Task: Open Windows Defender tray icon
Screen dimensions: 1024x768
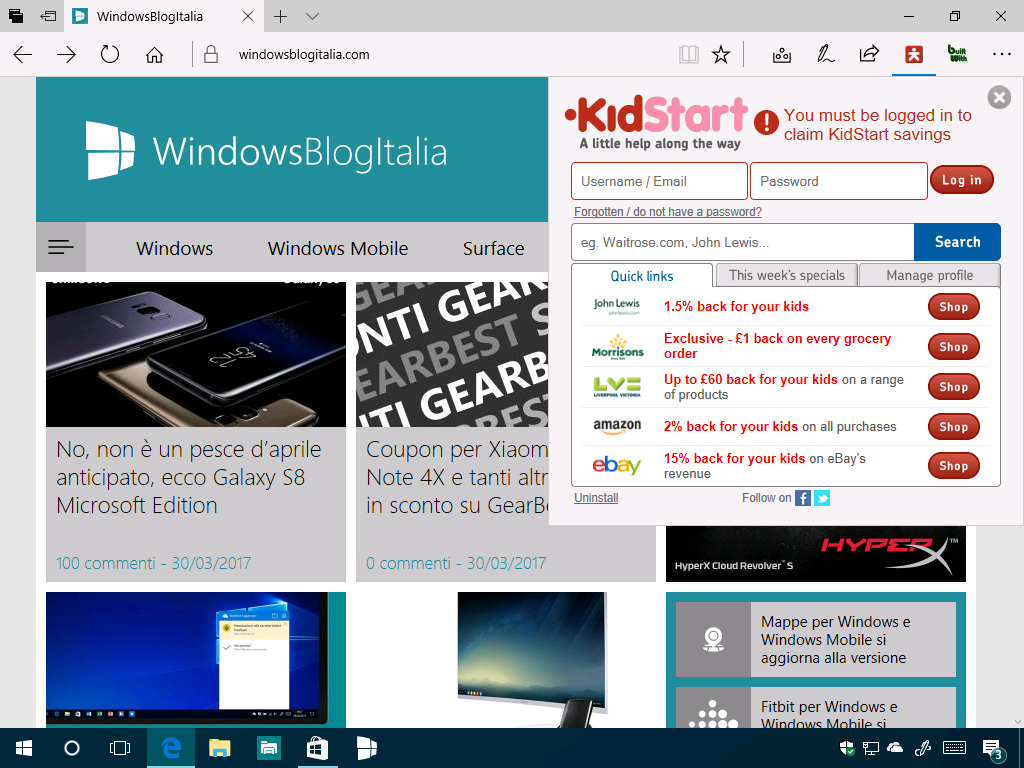Action: (846, 748)
